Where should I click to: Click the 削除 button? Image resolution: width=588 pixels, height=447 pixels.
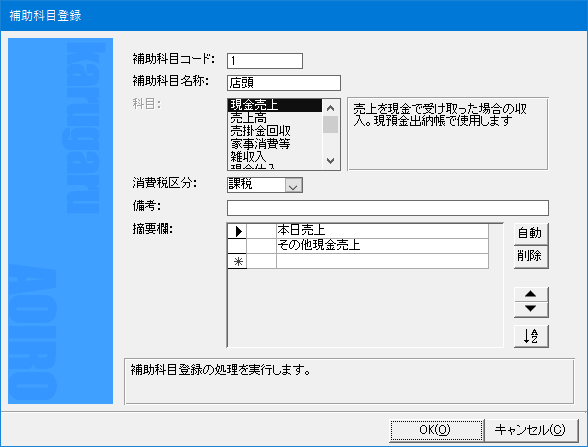[531, 256]
